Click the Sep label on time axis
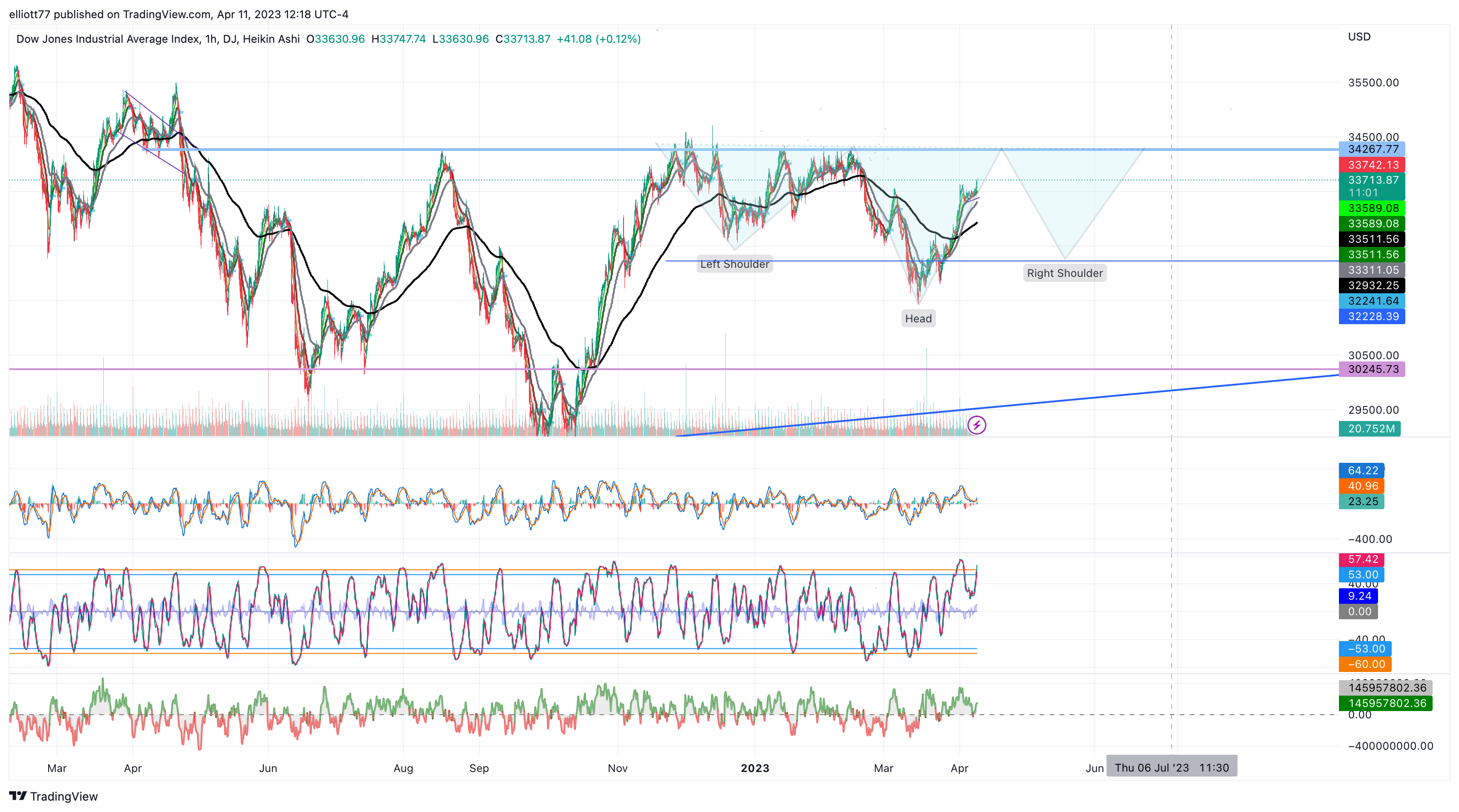1459x812 pixels. (x=479, y=768)
